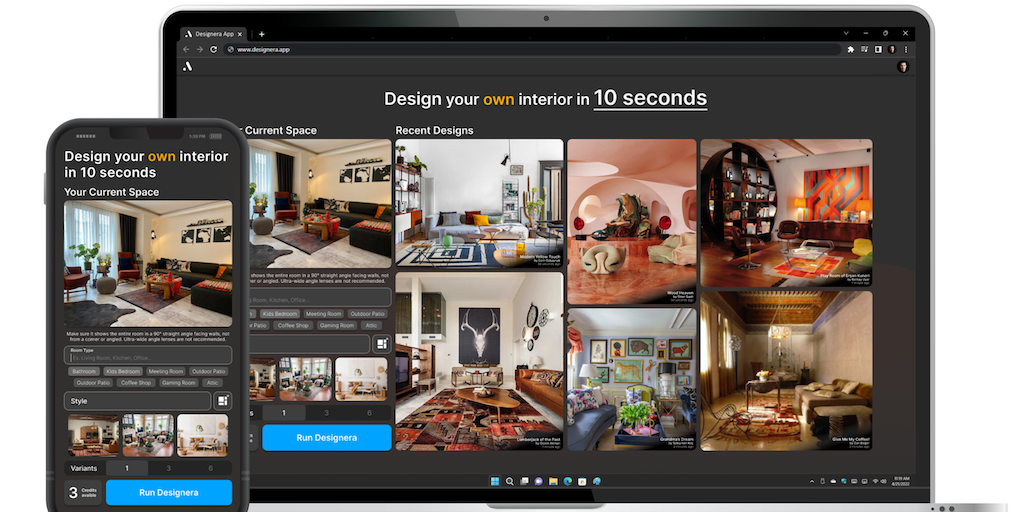1024x512 pixels.
Task: Close the Designera App browser tab
Action: pos(240,34)
